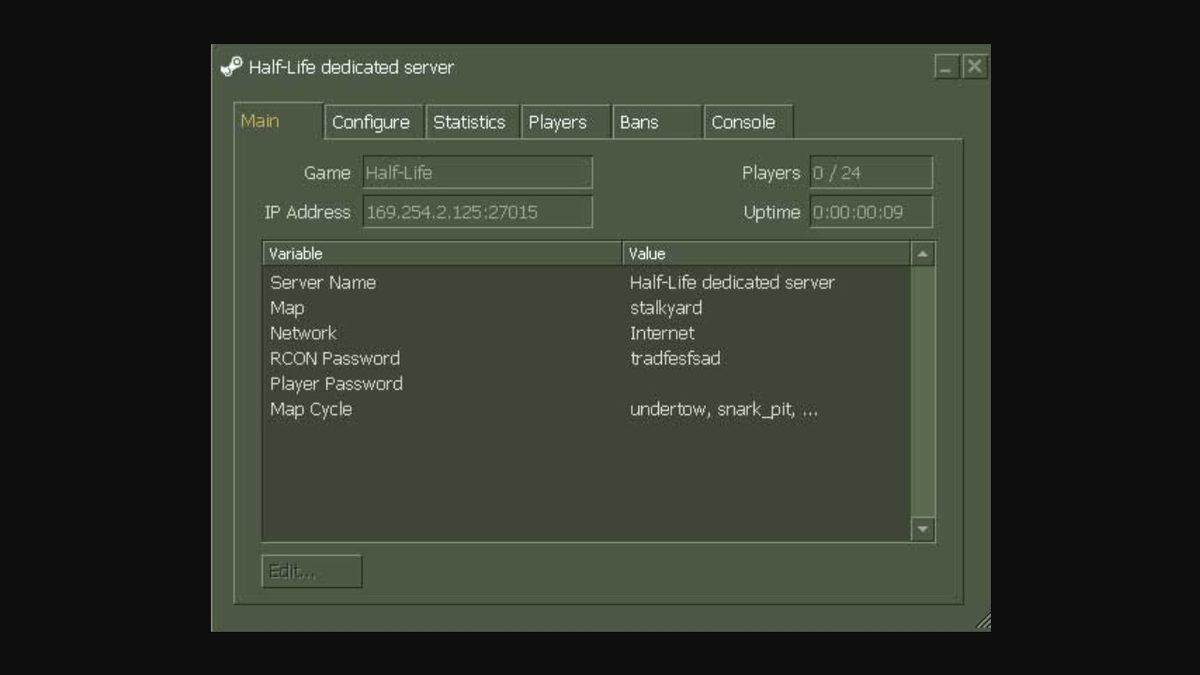This screenshot has height=675, width=1200.
Task: Click the Steam icon in the title bar
Action: 233,67
